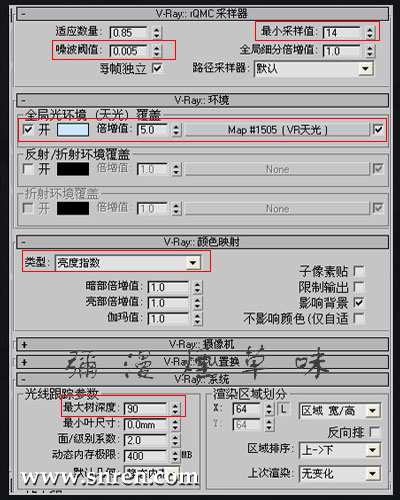The width and height of the screenshot is (400, 500).
Task: Click the Map #1505 VR天光 button
Action: (x=277, y=130)
